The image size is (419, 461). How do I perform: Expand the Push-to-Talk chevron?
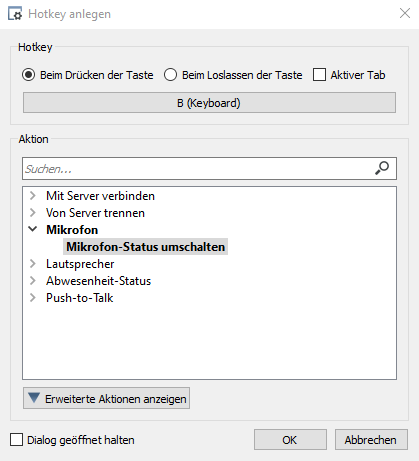pyautogui.click(x=33, y=297)
